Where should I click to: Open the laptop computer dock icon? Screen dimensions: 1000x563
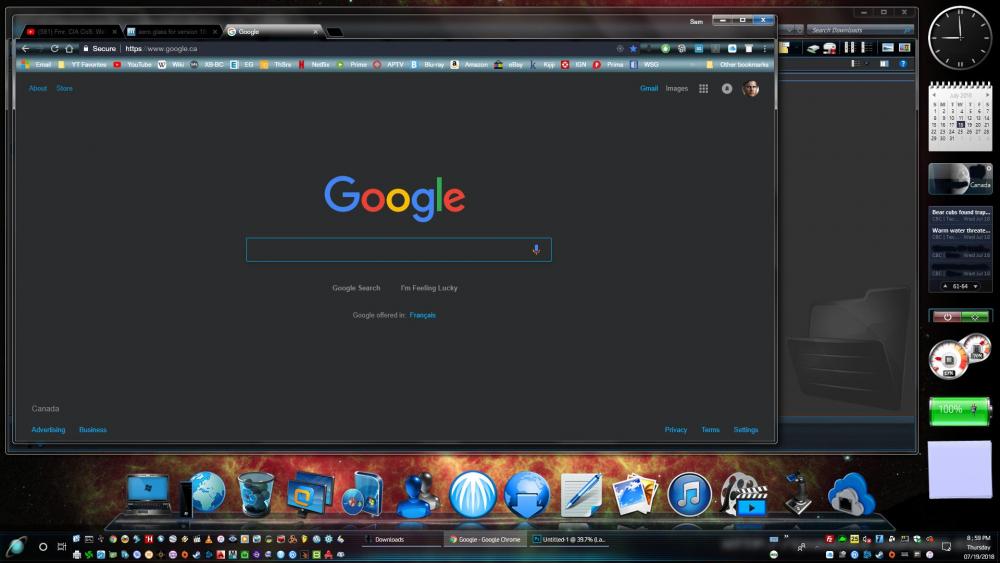[149, 494]
